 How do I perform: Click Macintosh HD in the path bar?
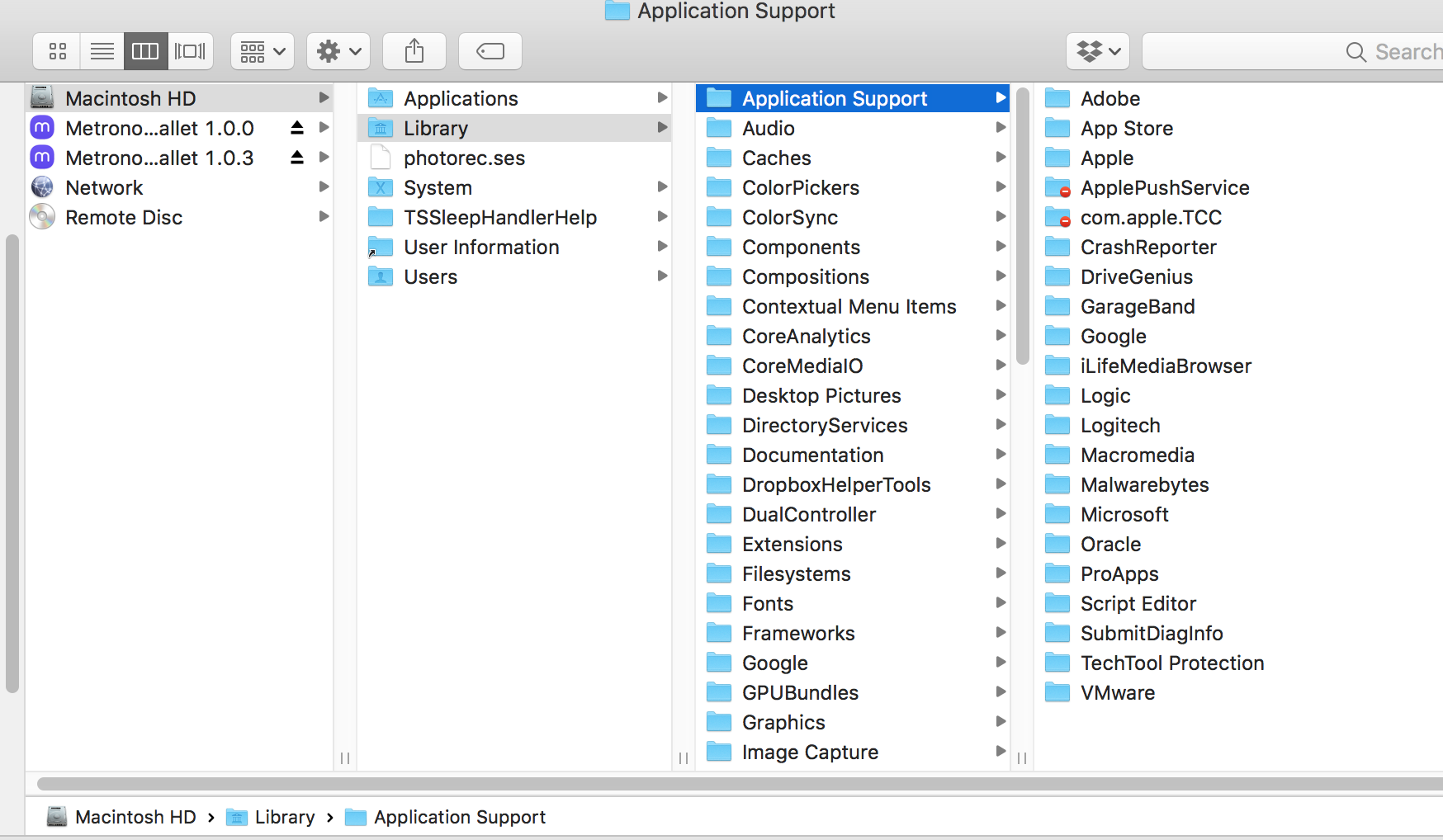pyautogui.click(x=135, y=817)
